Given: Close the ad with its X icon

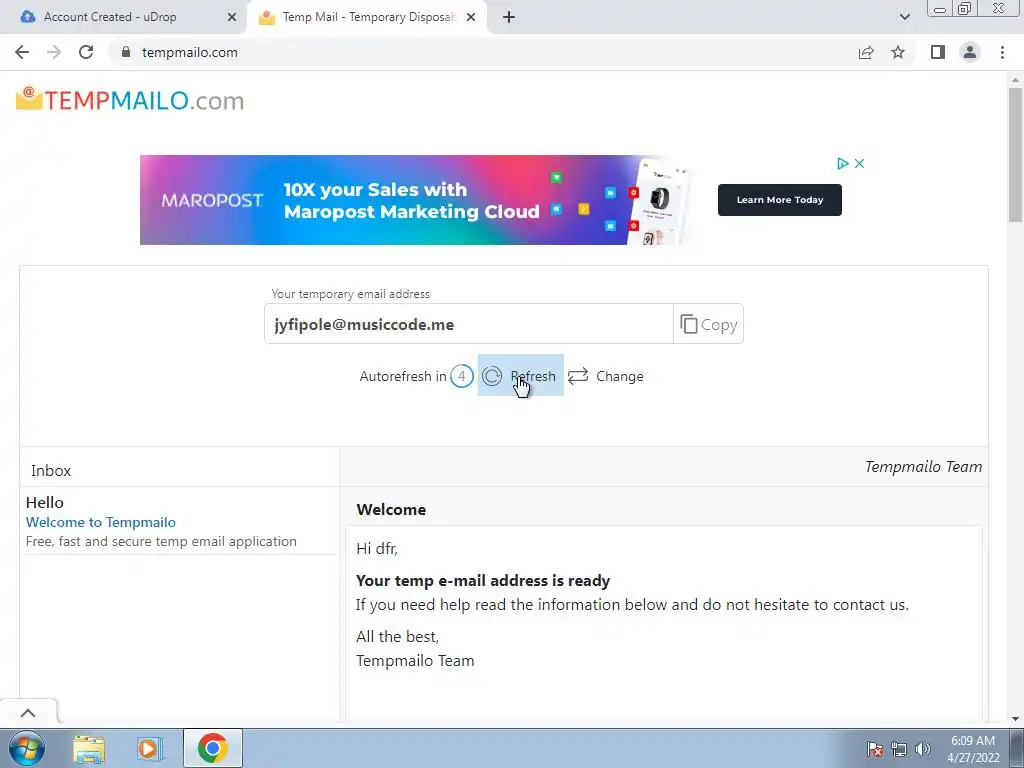Looking at the screenshot, I should point(859,163).
